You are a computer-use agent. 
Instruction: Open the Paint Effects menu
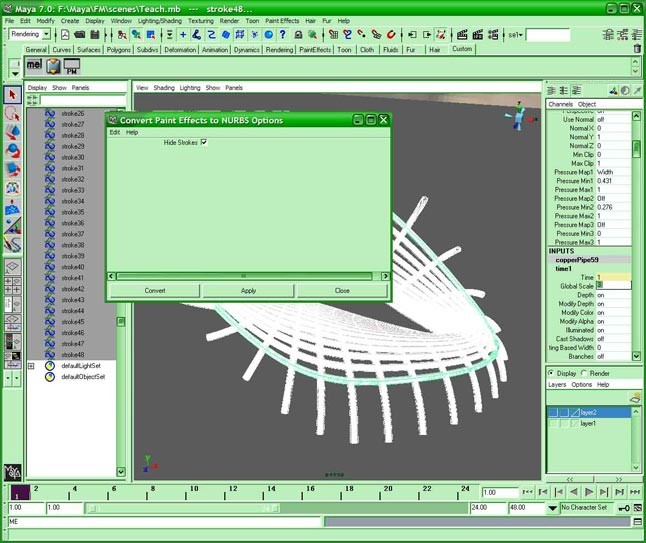[x=282, y=20]
